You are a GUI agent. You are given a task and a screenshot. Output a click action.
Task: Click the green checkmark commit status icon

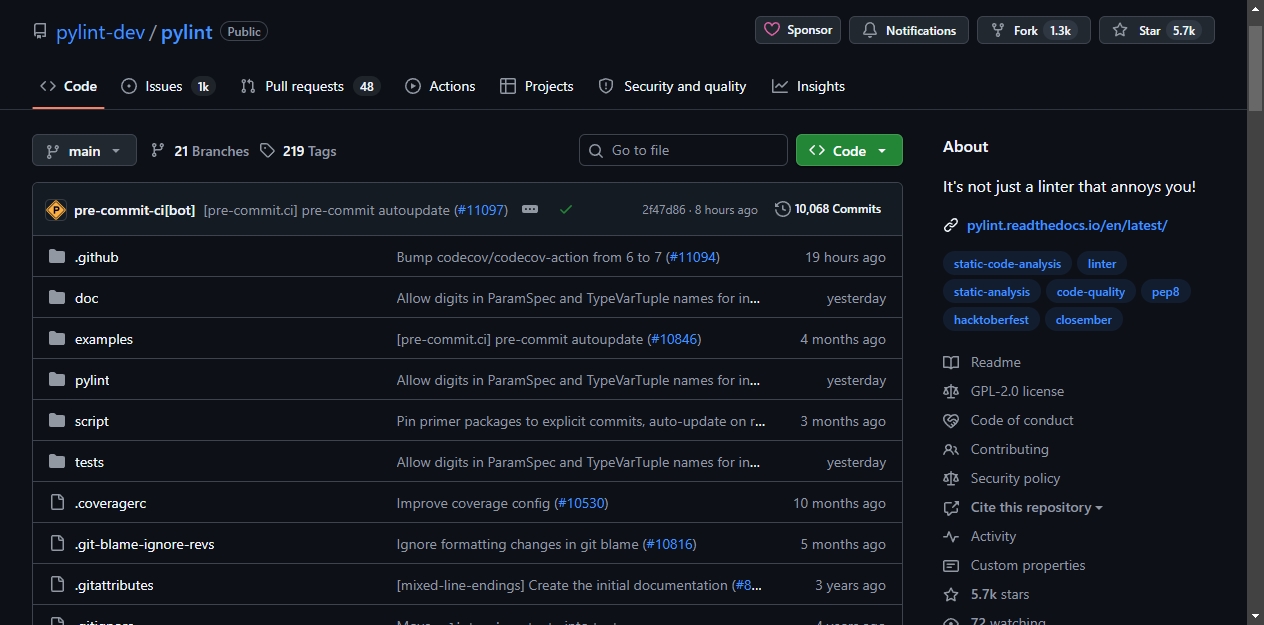pos(566,210)
